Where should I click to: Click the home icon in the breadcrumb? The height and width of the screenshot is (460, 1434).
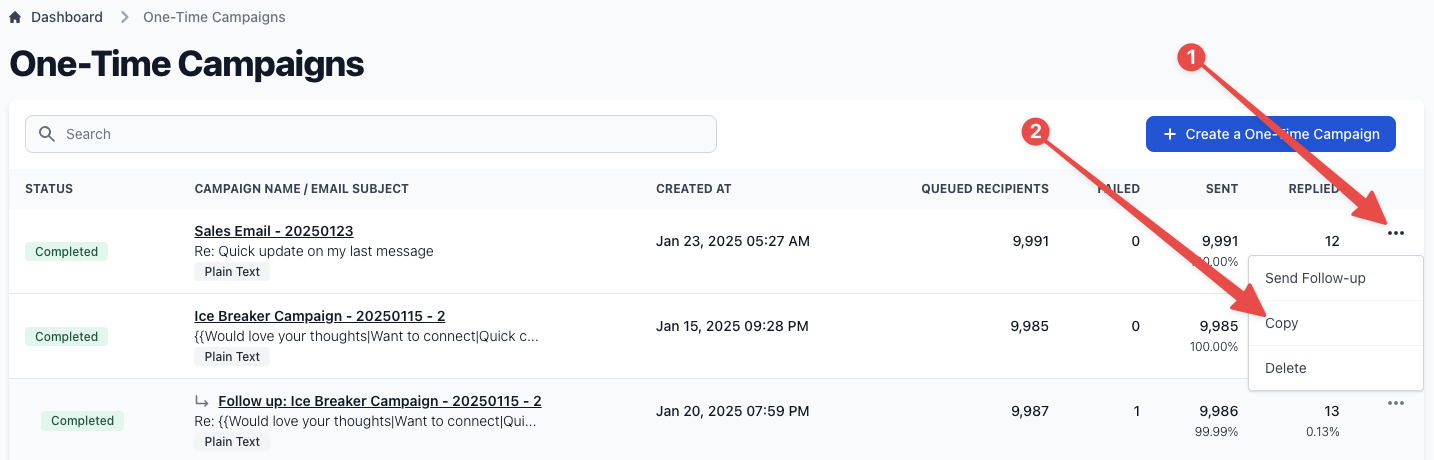point(15,17)
